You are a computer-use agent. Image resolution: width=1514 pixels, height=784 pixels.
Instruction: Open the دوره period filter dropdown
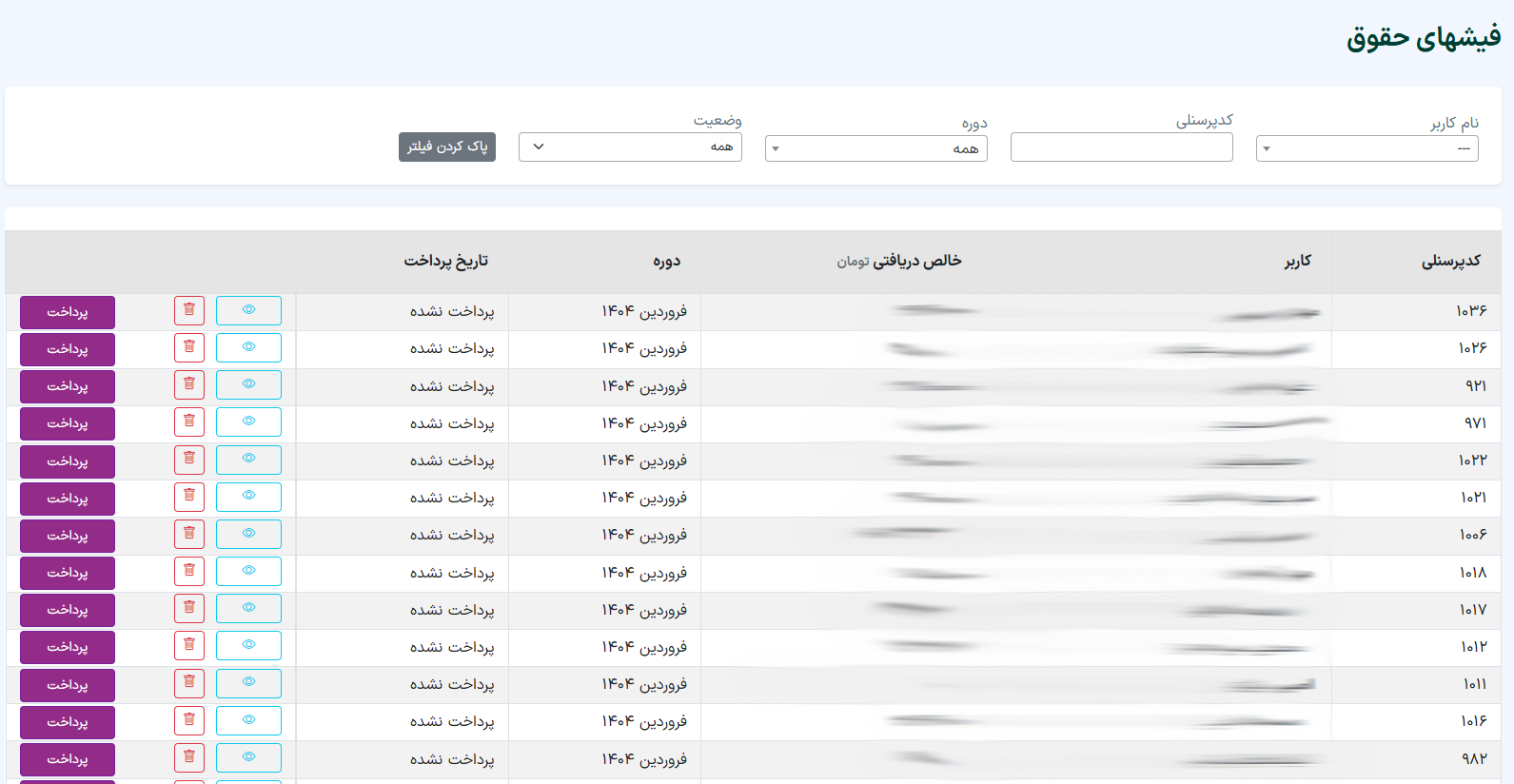tap(875, 148)
